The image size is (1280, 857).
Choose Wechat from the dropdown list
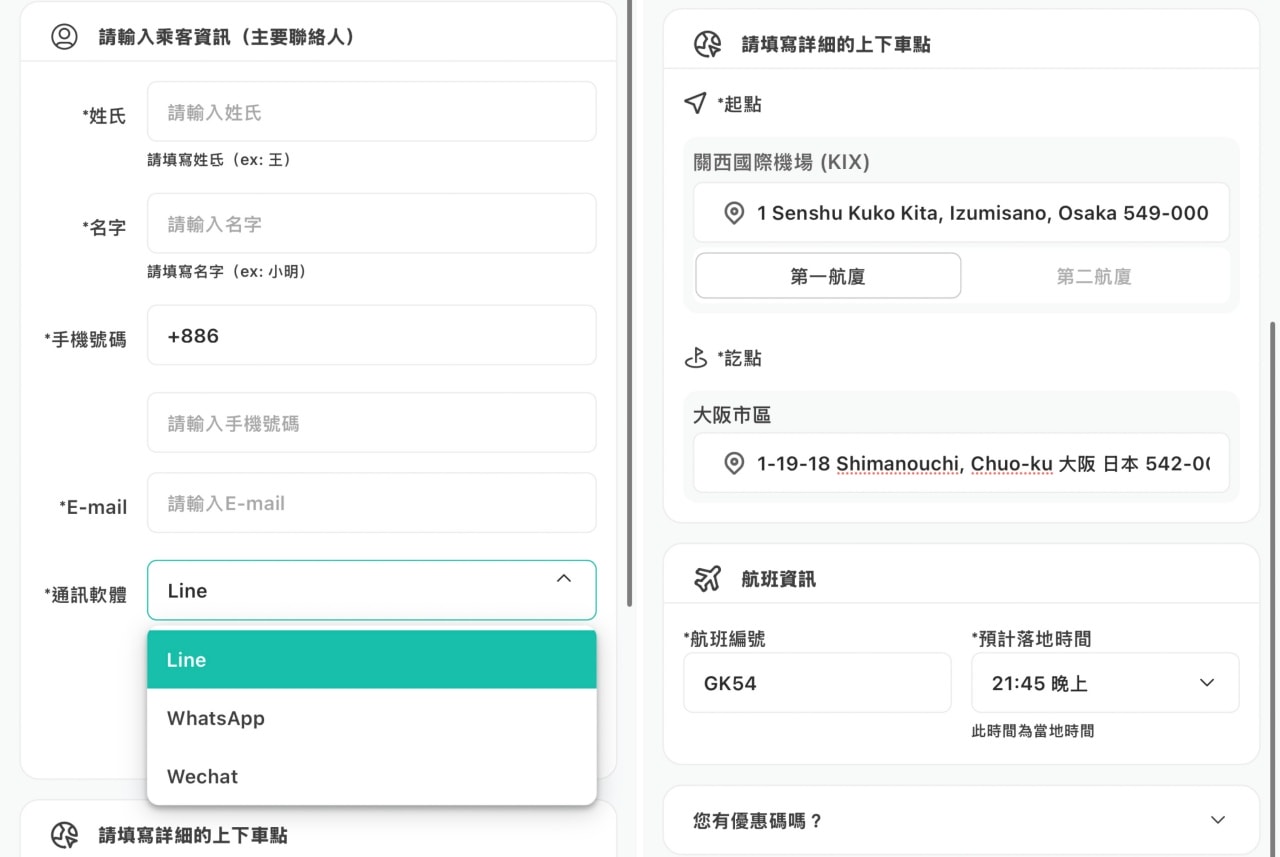click(x=371, y=776)
